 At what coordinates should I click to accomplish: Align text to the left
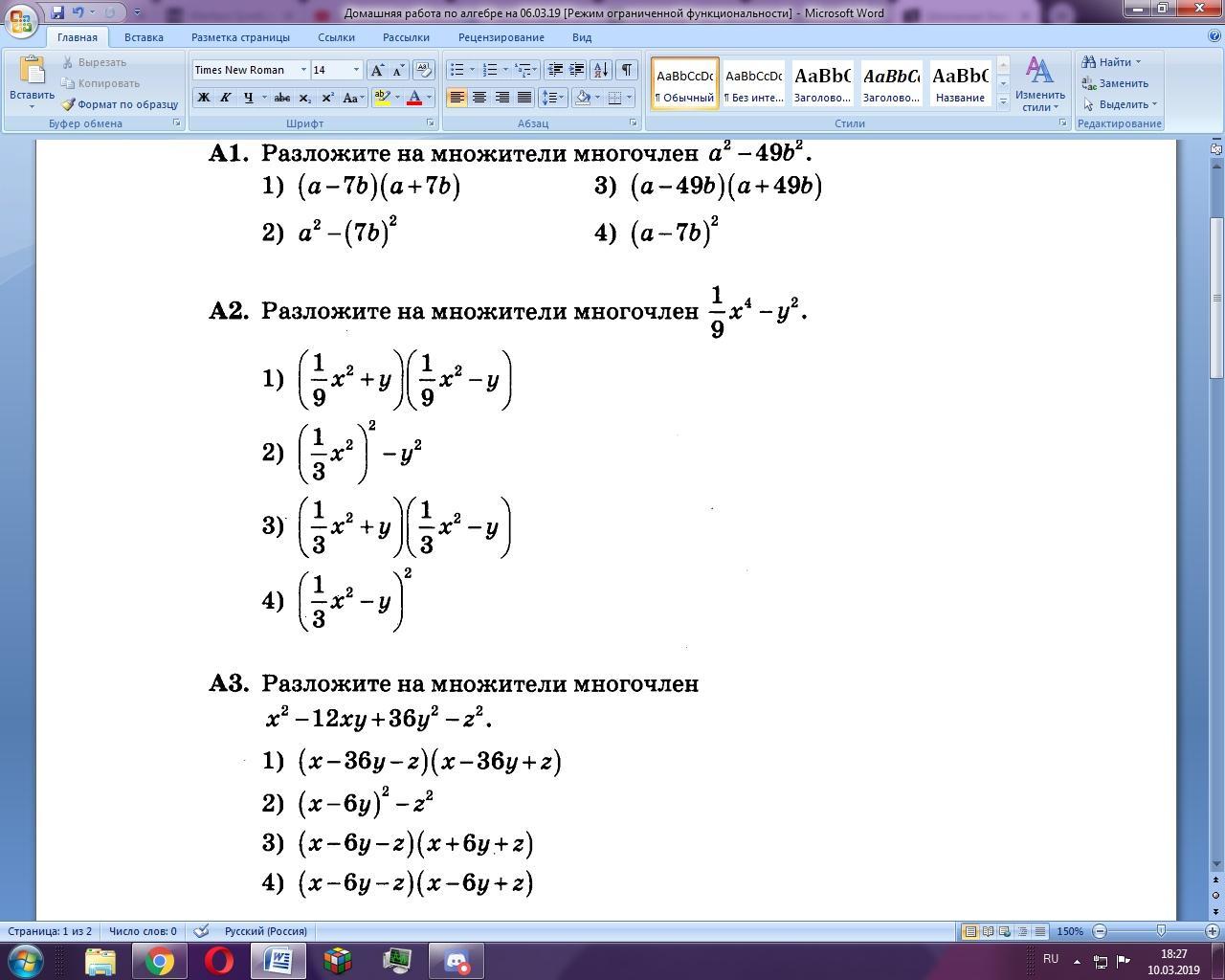[457, 98]
